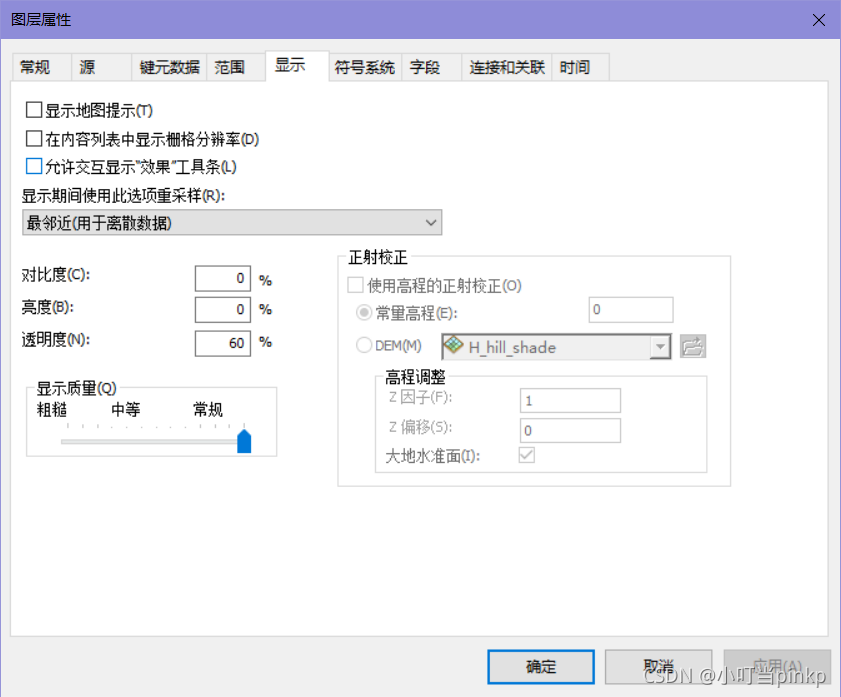Toggle 允许交互显示"效果"工具条(L) checkbox
This screenshot has height=697, width=841.
click(34, 166)
